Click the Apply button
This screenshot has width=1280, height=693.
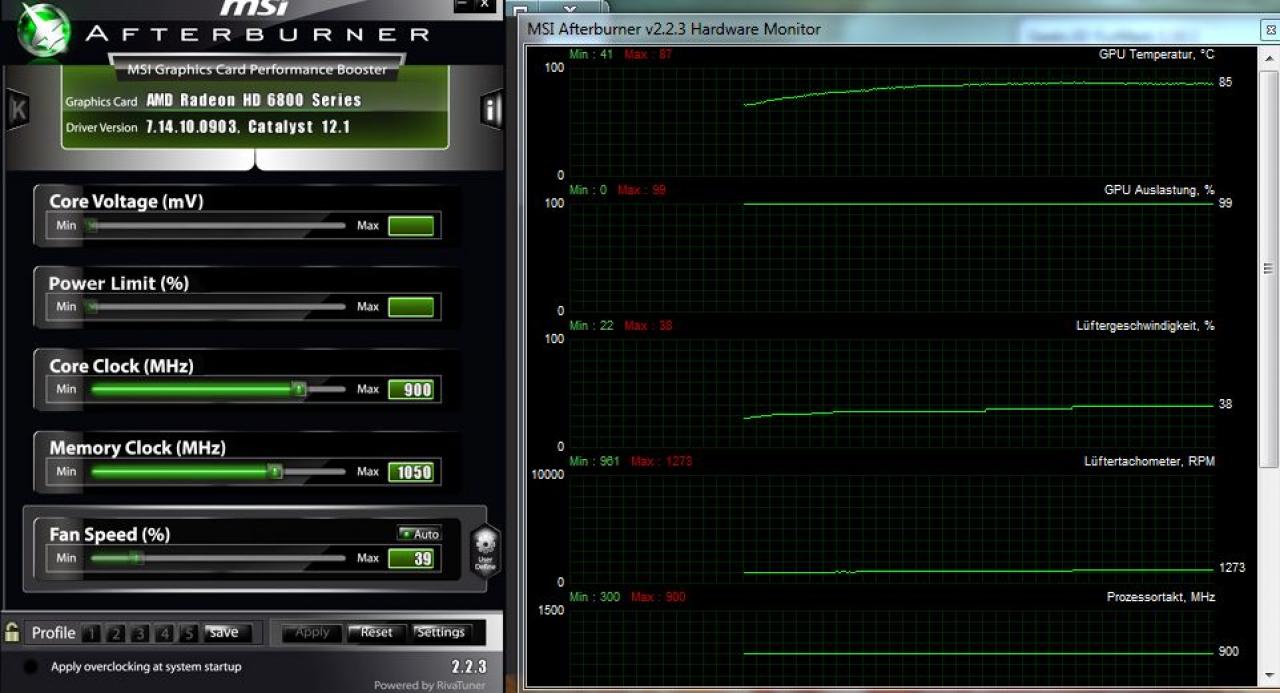pos(312,632)
